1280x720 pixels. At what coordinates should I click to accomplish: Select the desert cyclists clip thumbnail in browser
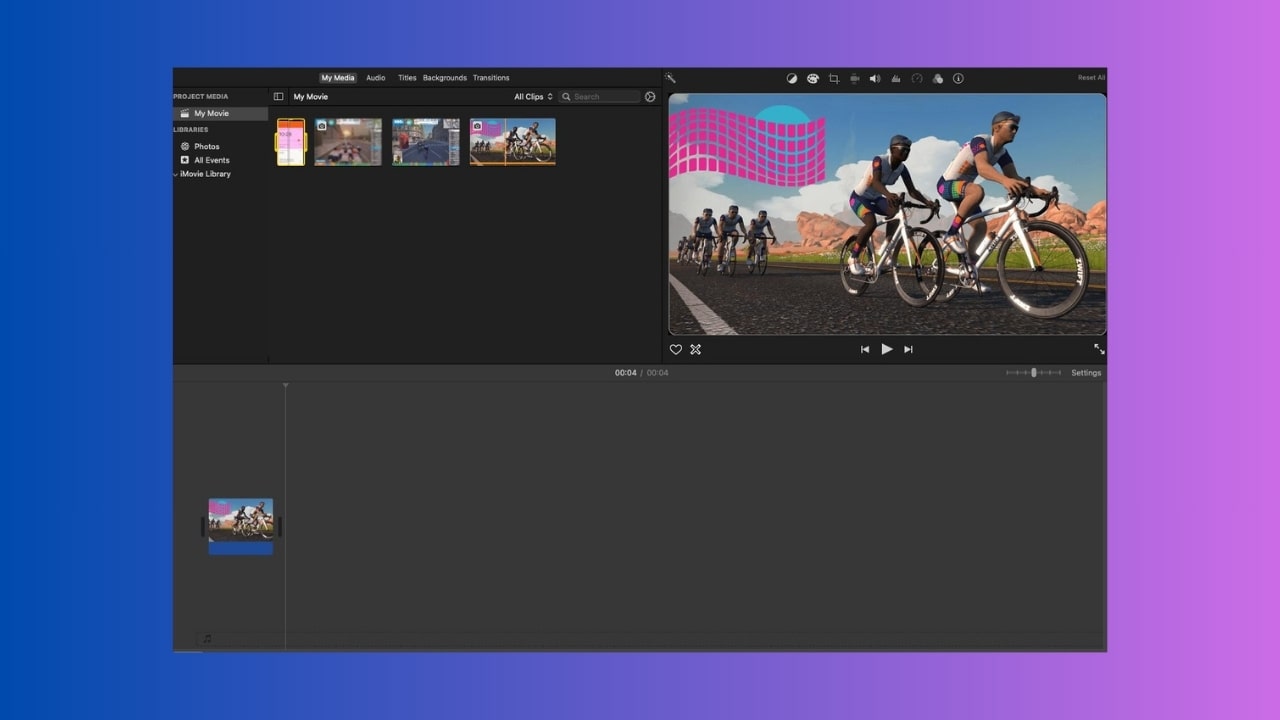pos(513,142)
